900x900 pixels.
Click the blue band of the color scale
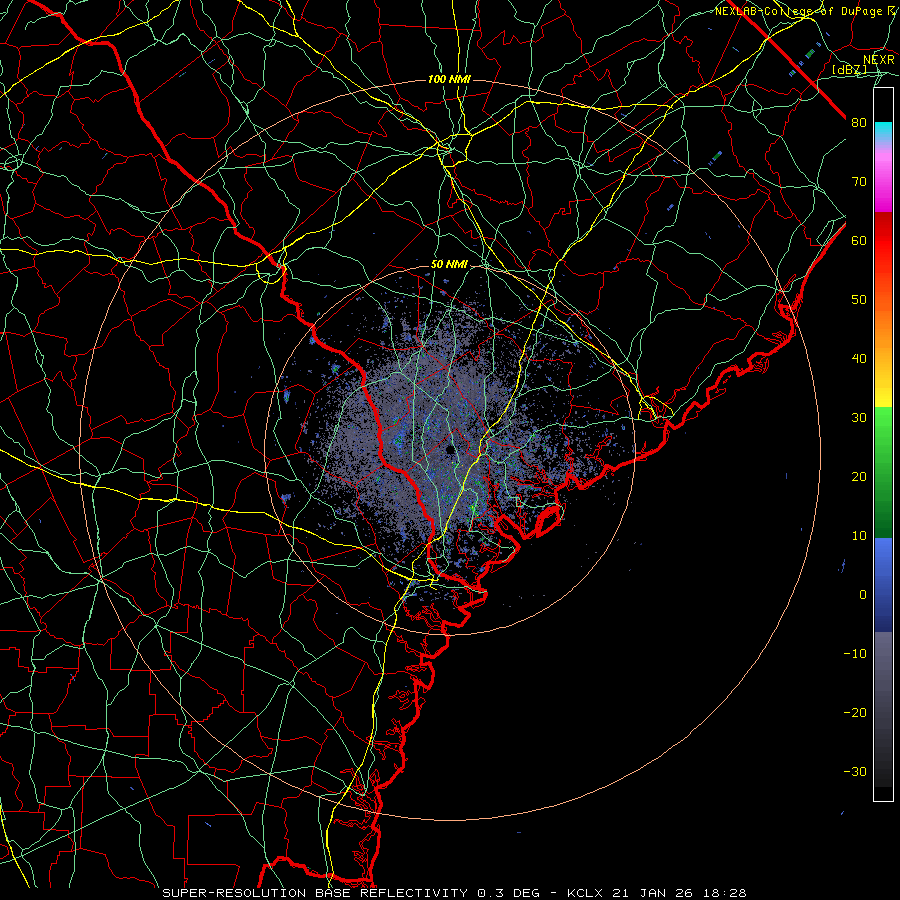[x=883, y=585]
